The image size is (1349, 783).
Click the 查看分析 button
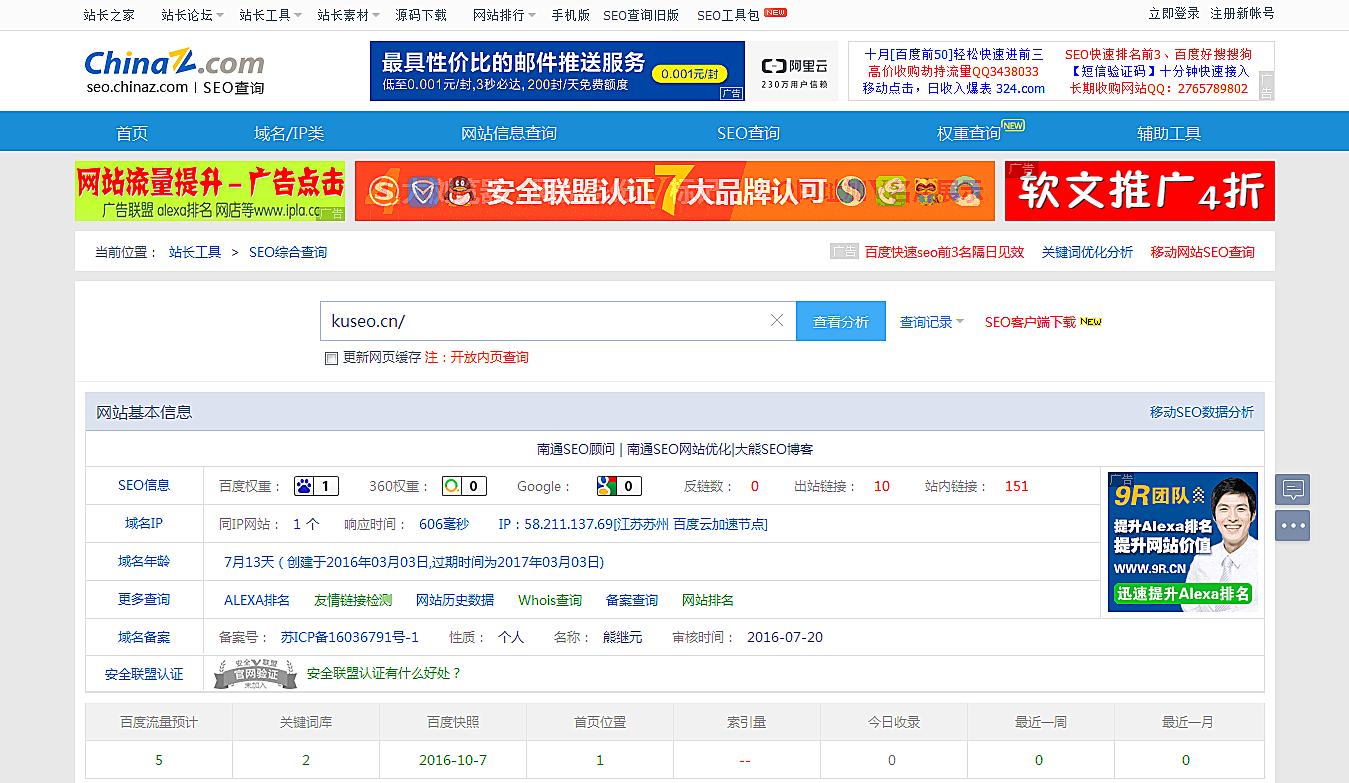(x=840, y=320)
